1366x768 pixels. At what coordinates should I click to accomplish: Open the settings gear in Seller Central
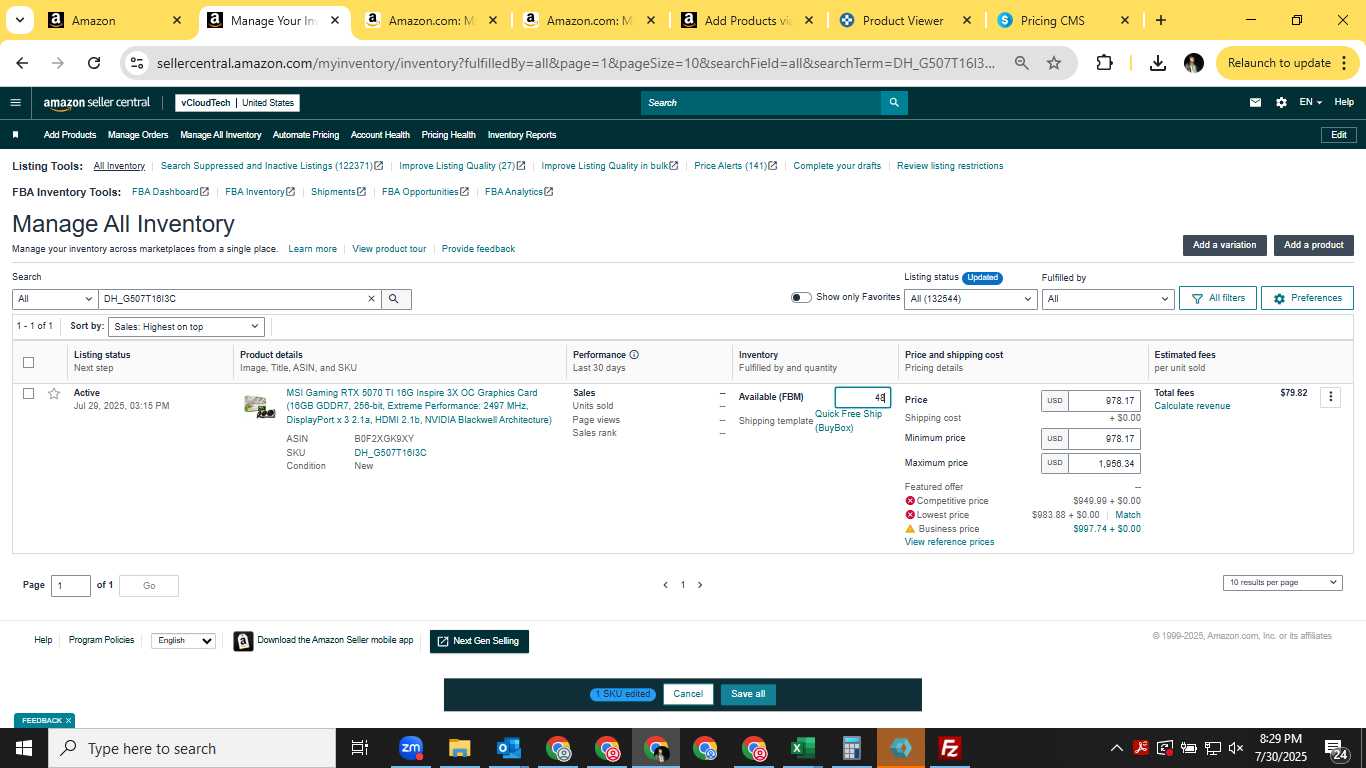click(1281, 102)
